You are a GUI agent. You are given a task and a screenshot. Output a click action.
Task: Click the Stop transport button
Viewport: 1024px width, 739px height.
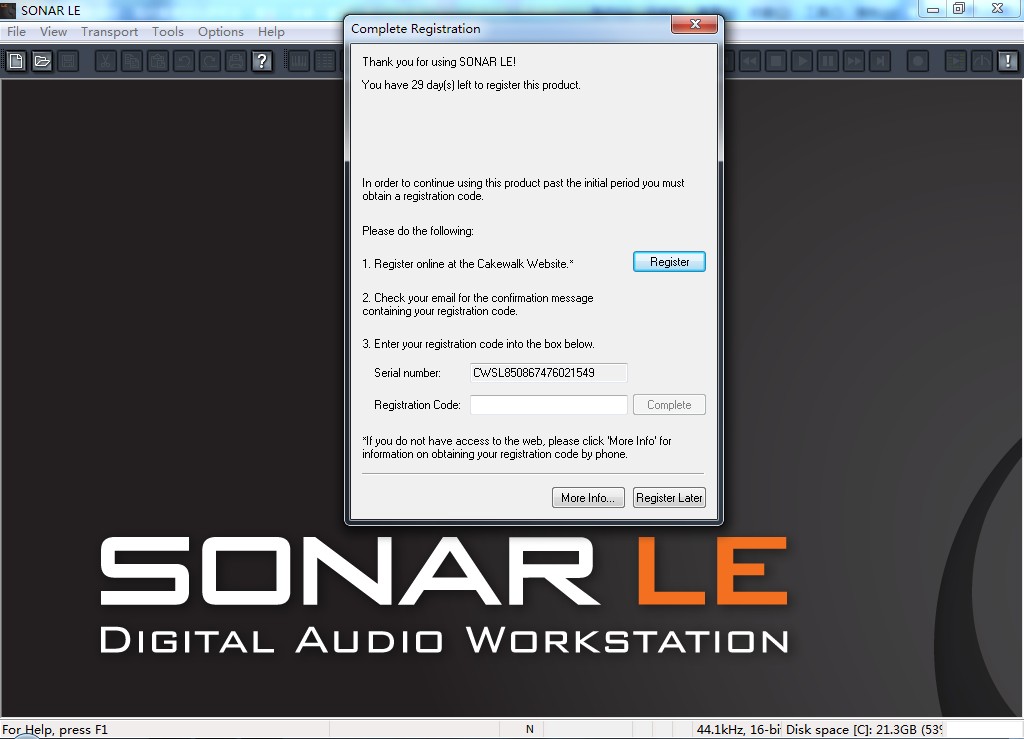tap(776, 61)
